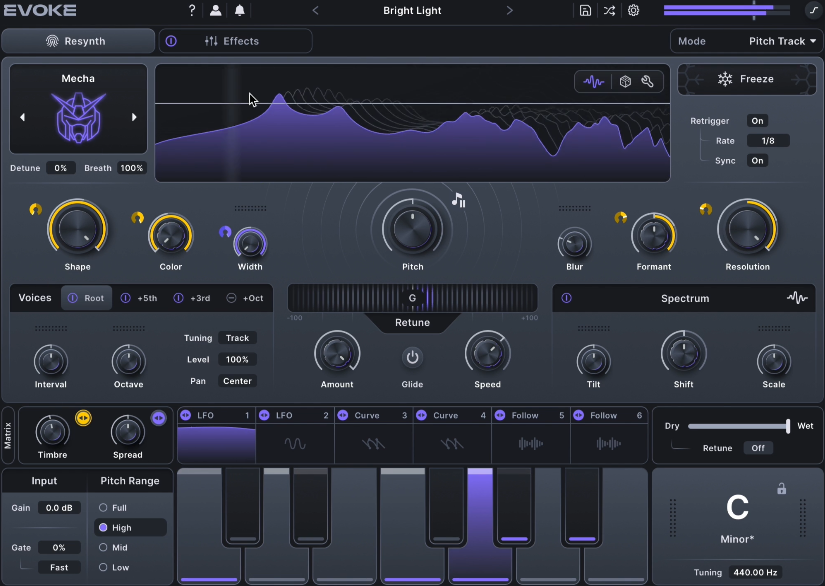Toggle the +5th voice power

coord(125,298)
